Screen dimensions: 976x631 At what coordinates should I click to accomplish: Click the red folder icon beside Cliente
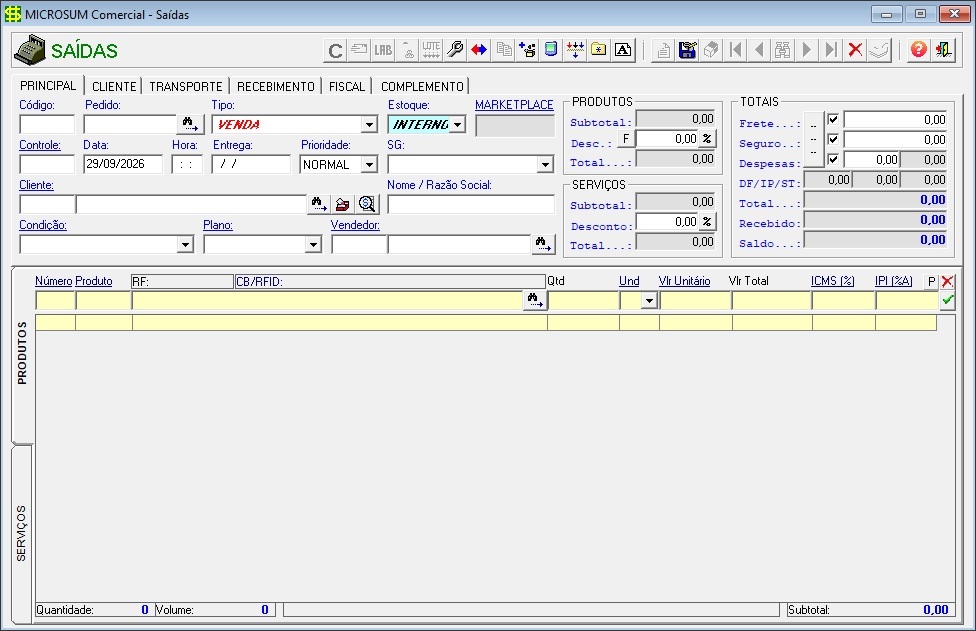click(343, 204)
